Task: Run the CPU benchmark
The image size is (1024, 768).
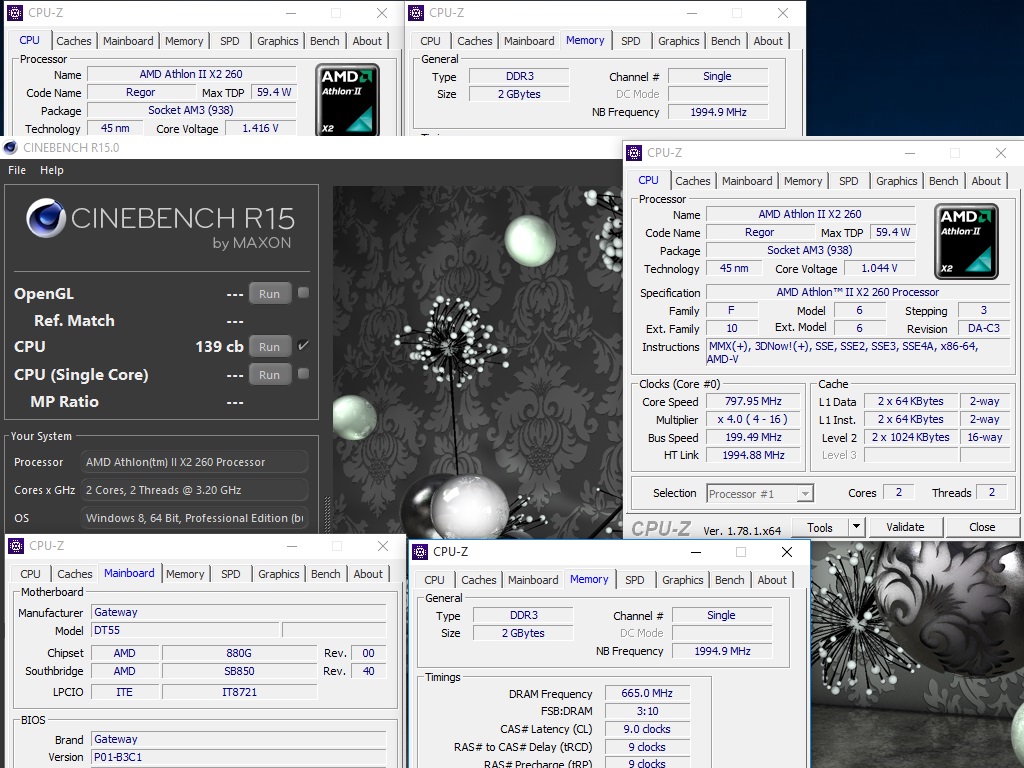Action: point(269,347)
